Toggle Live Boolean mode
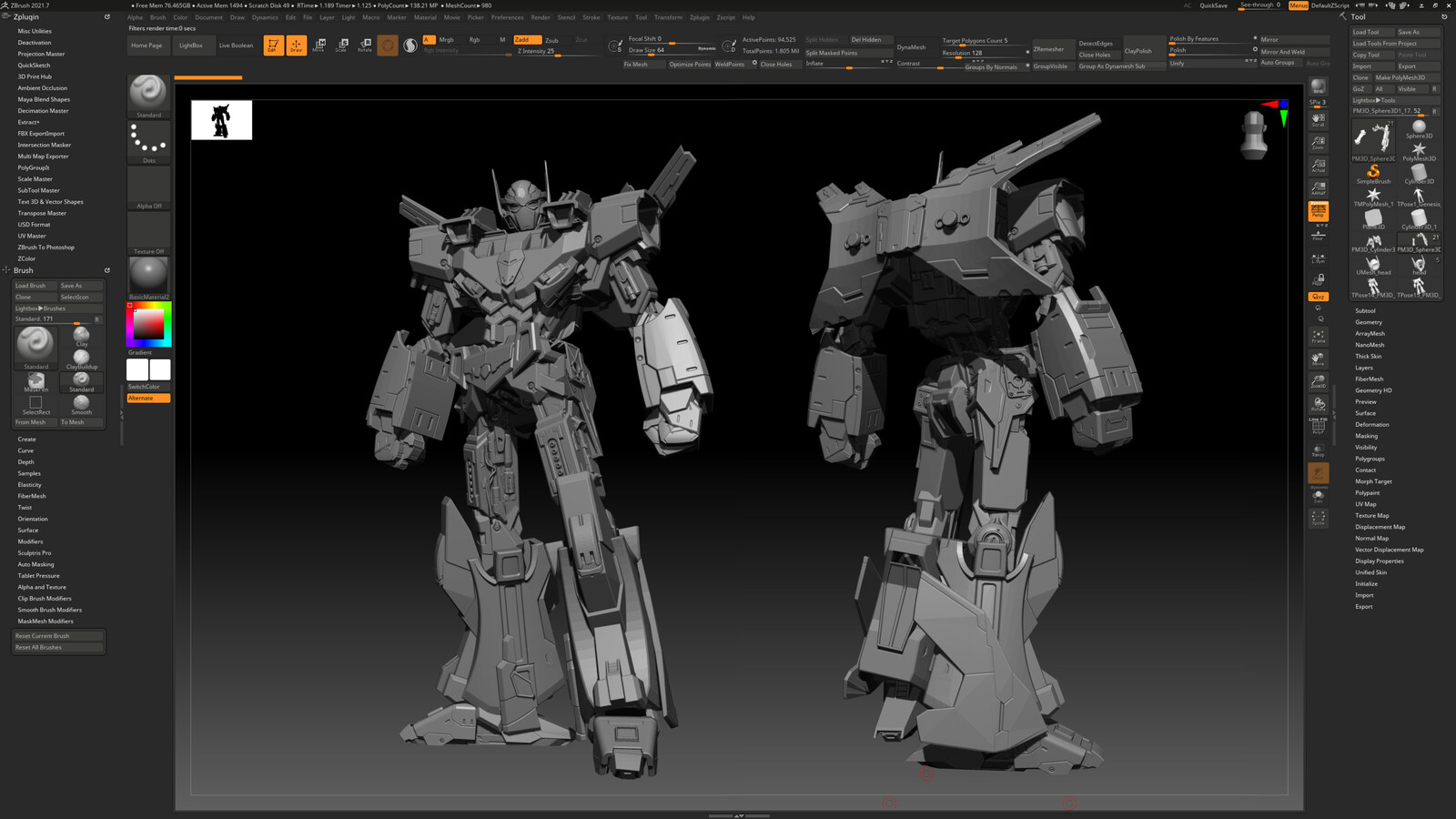The height and width of the screenshot is (819, 1456). click(x=236, y=45)
